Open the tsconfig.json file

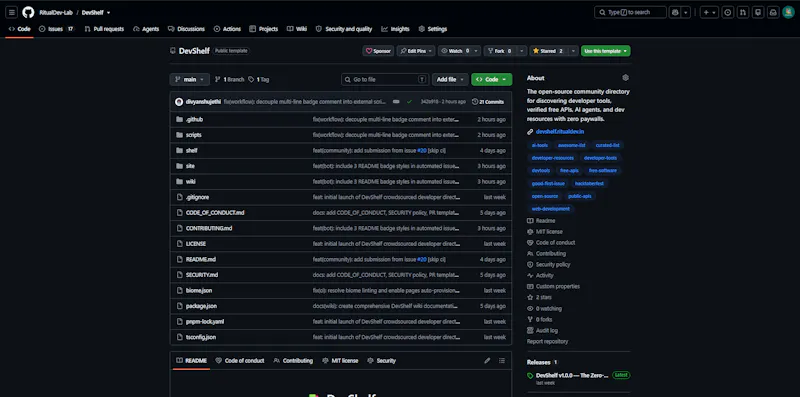coord(201,337)
